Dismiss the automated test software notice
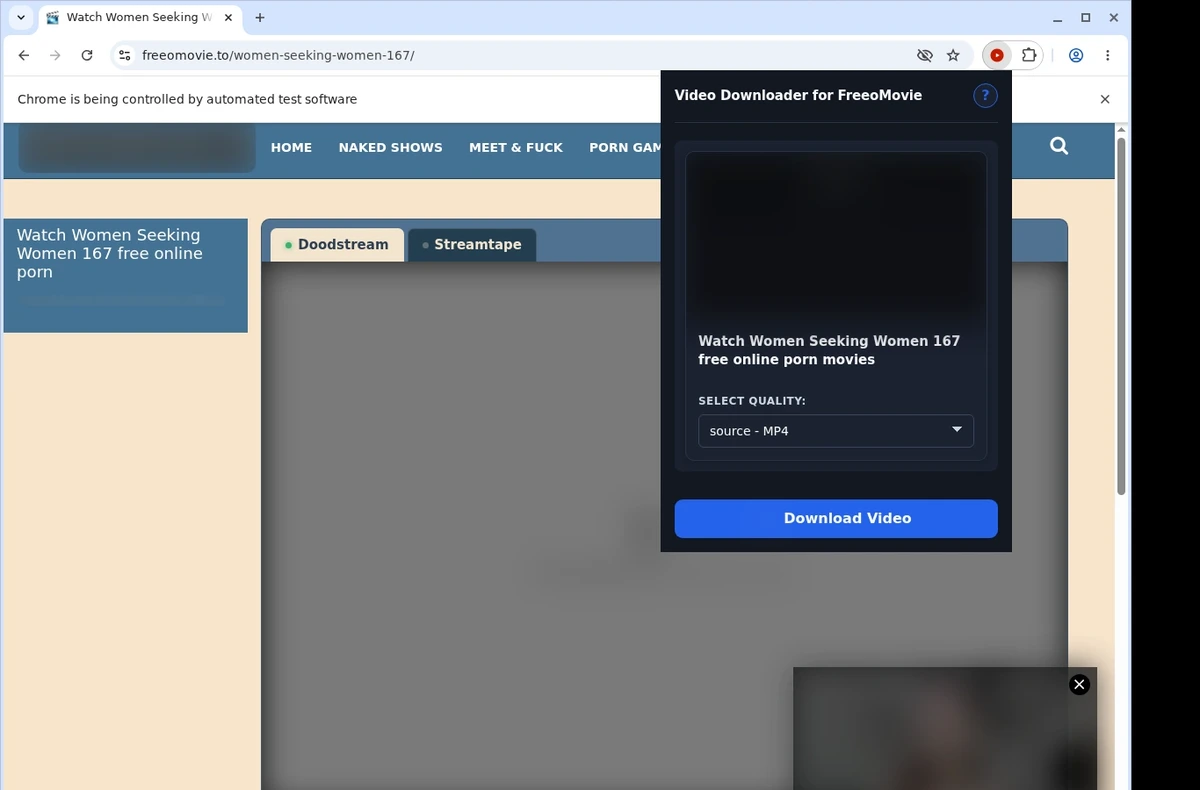This screenshot has width=1200, height=790. point(1105,99)
